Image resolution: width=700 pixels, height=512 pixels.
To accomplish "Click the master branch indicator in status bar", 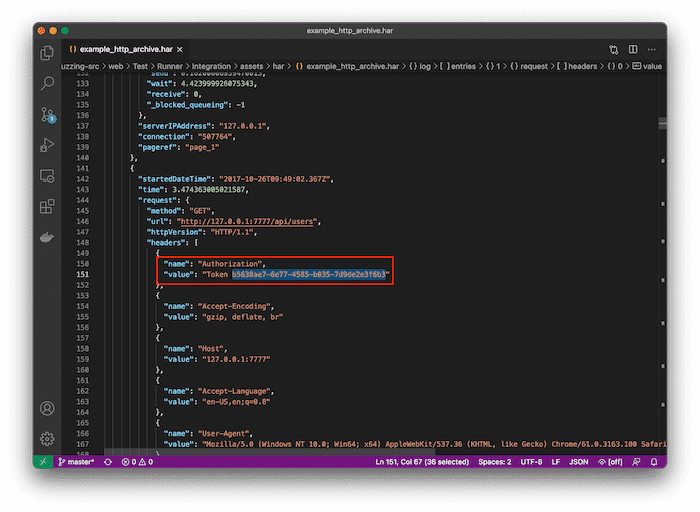I will 76,462.
